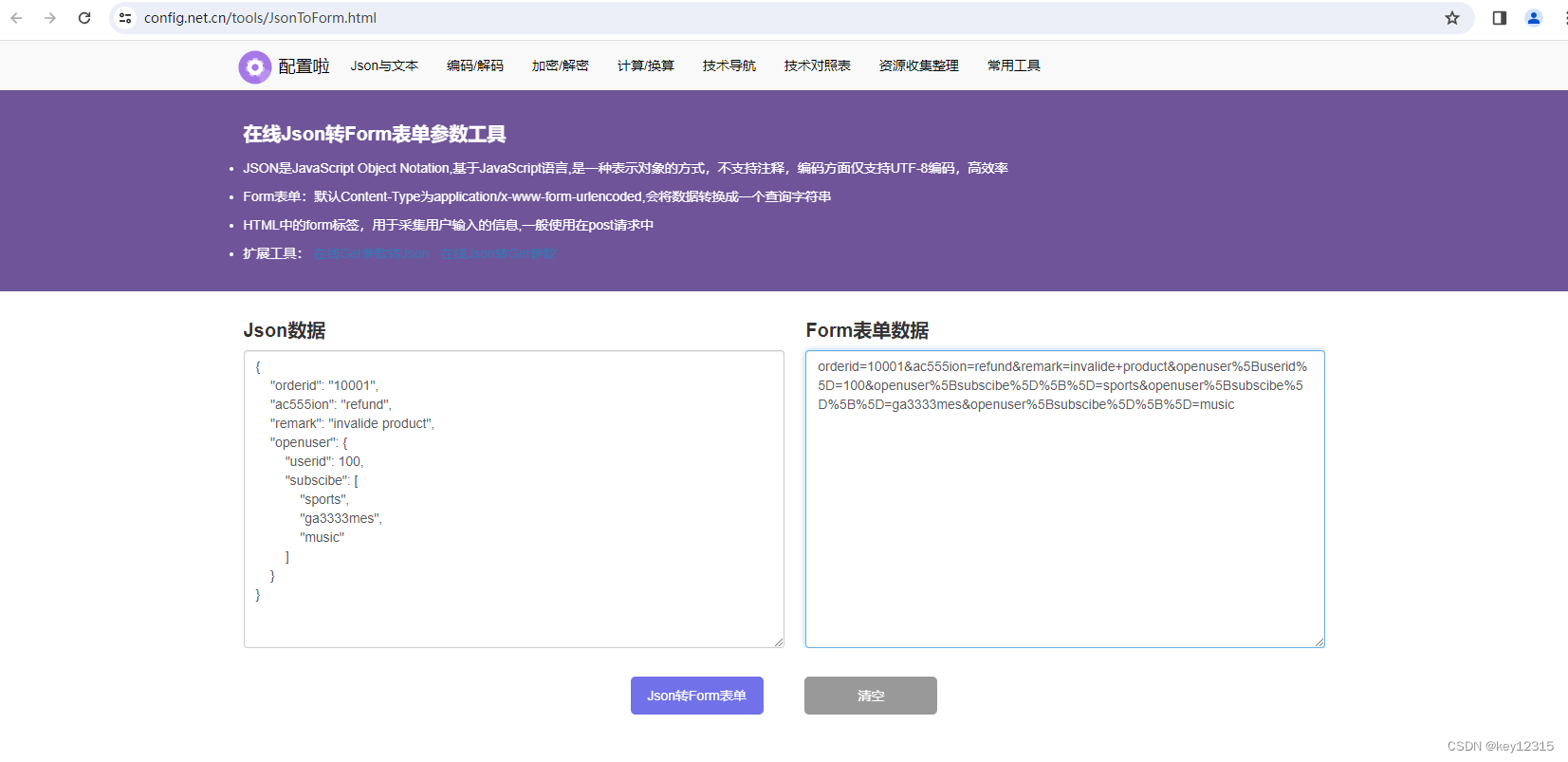Click the Form表单数据 heading
Viewport: 1568px width, 762px height.
point(867,330)
